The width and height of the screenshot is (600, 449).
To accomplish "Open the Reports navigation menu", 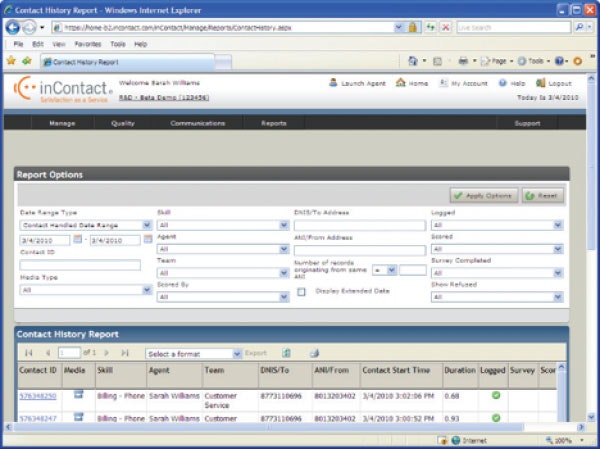I will (273, 123).
